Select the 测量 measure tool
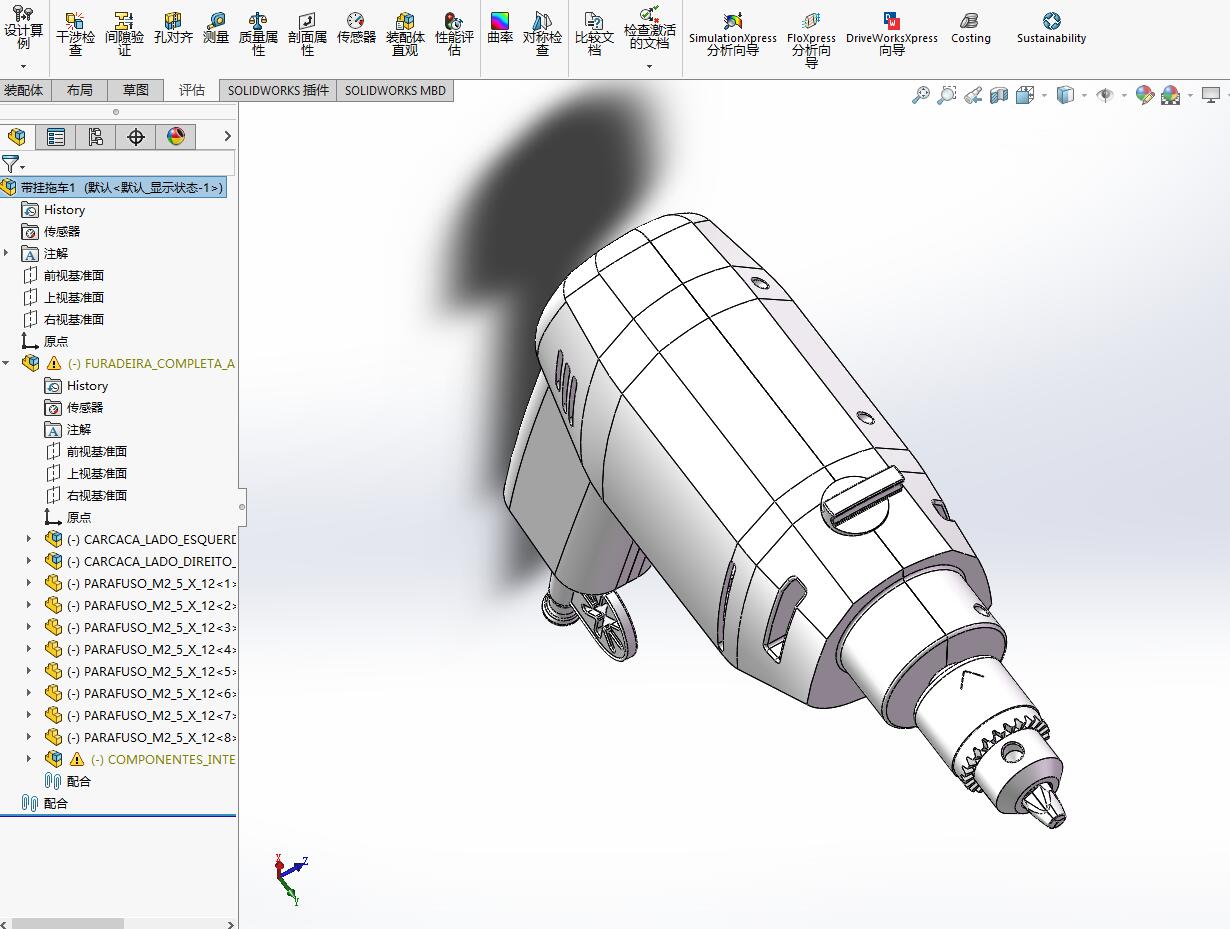 (x=216, y=28)
